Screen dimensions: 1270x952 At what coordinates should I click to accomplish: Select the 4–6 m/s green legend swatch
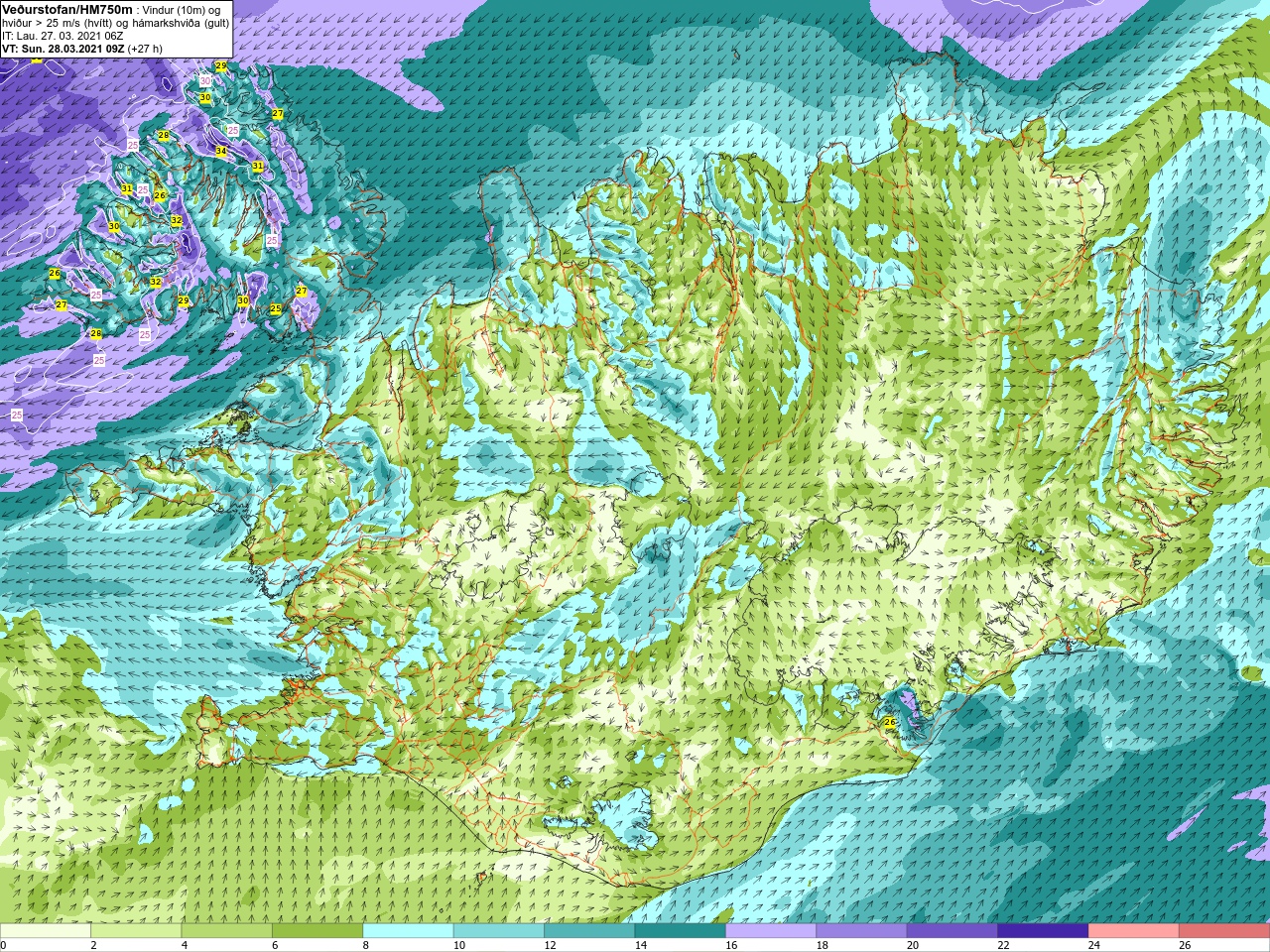pyautogui.click(x=227, y=931)
